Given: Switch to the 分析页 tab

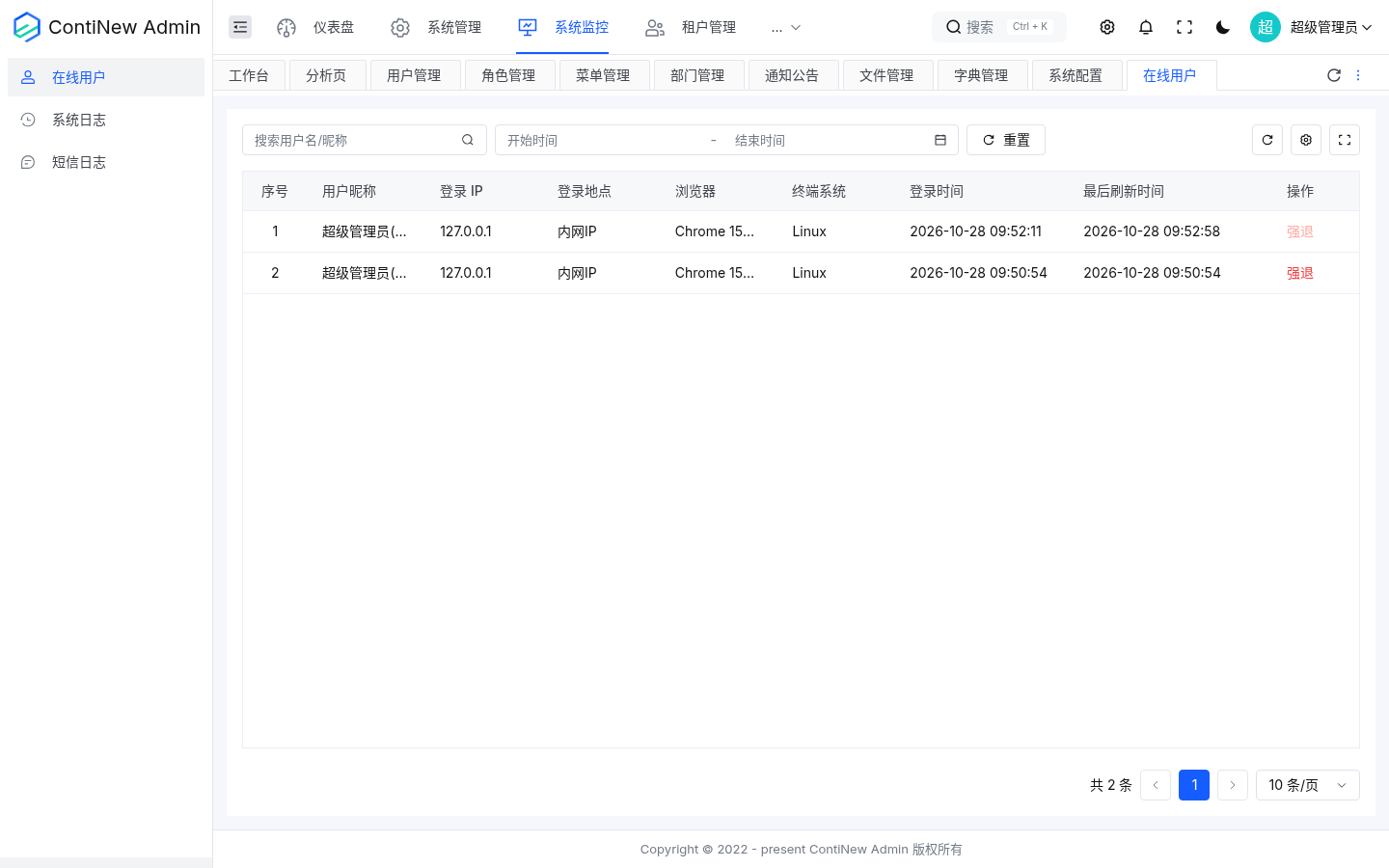Looking at the screenshot, I should click(326, 75).
